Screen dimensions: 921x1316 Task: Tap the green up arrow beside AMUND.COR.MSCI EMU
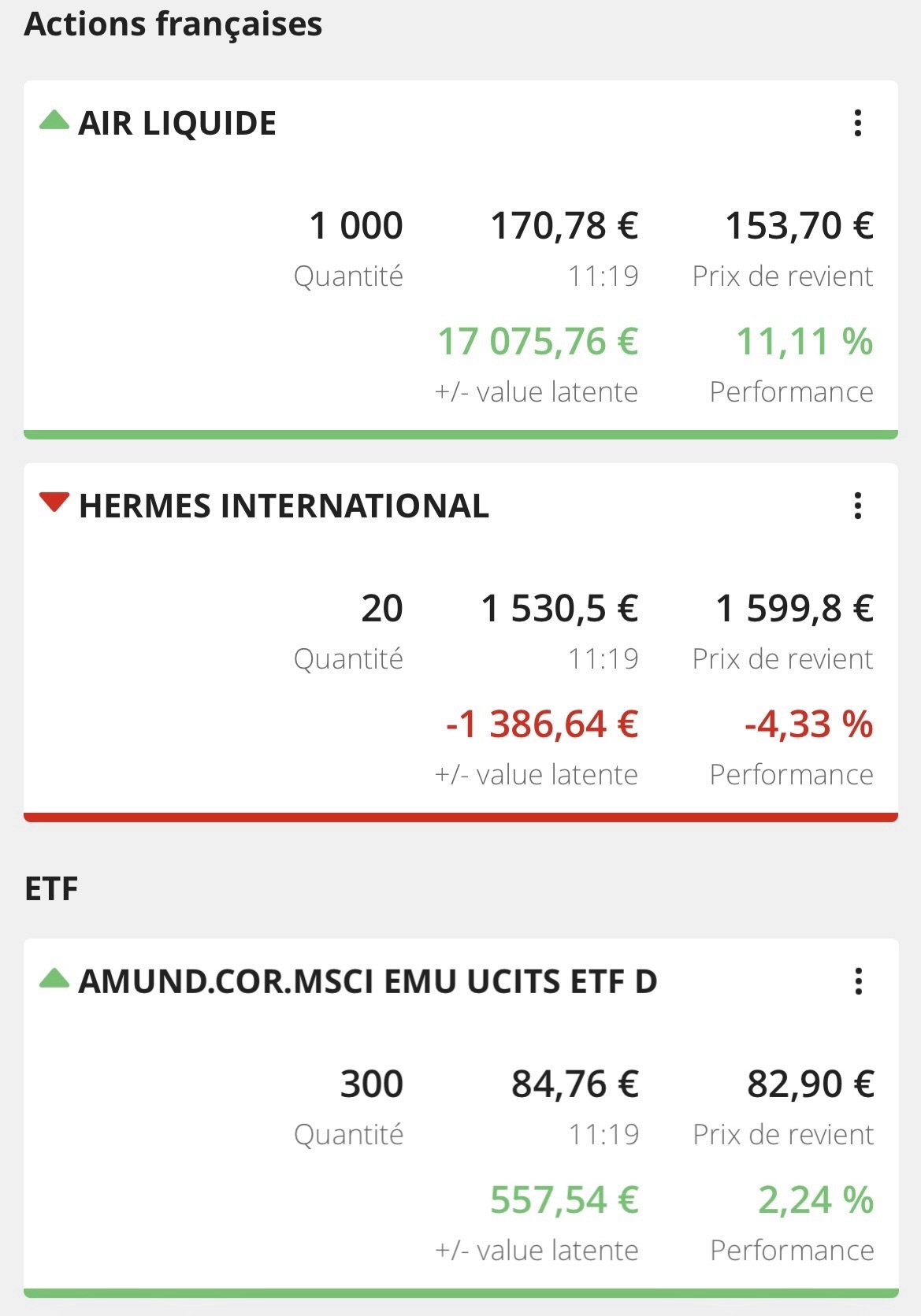pos(54,978)
